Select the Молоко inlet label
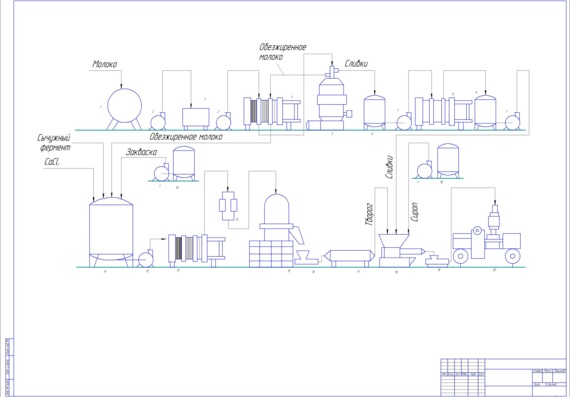Viewport: 570px width, 397px height. tap(104, 64)
